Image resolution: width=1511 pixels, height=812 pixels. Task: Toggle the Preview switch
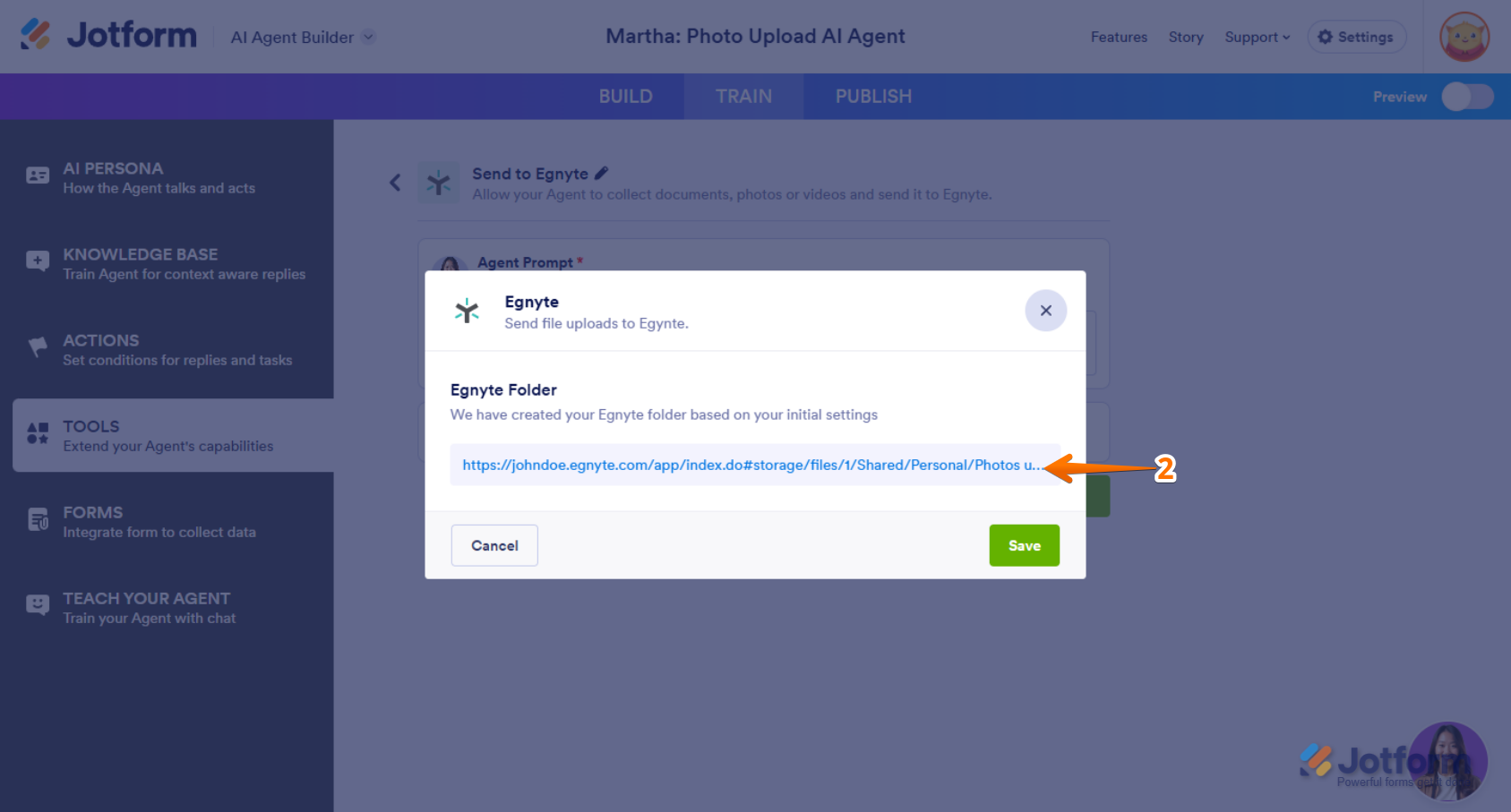coord(1467,97)
